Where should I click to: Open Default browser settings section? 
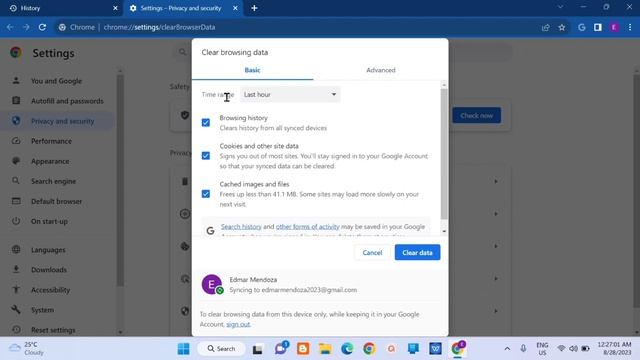pyautogui.click(x=56, y=201)
